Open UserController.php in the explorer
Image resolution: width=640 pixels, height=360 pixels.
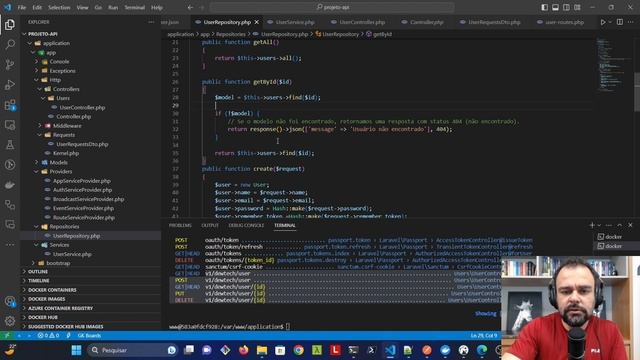(82, 107)
